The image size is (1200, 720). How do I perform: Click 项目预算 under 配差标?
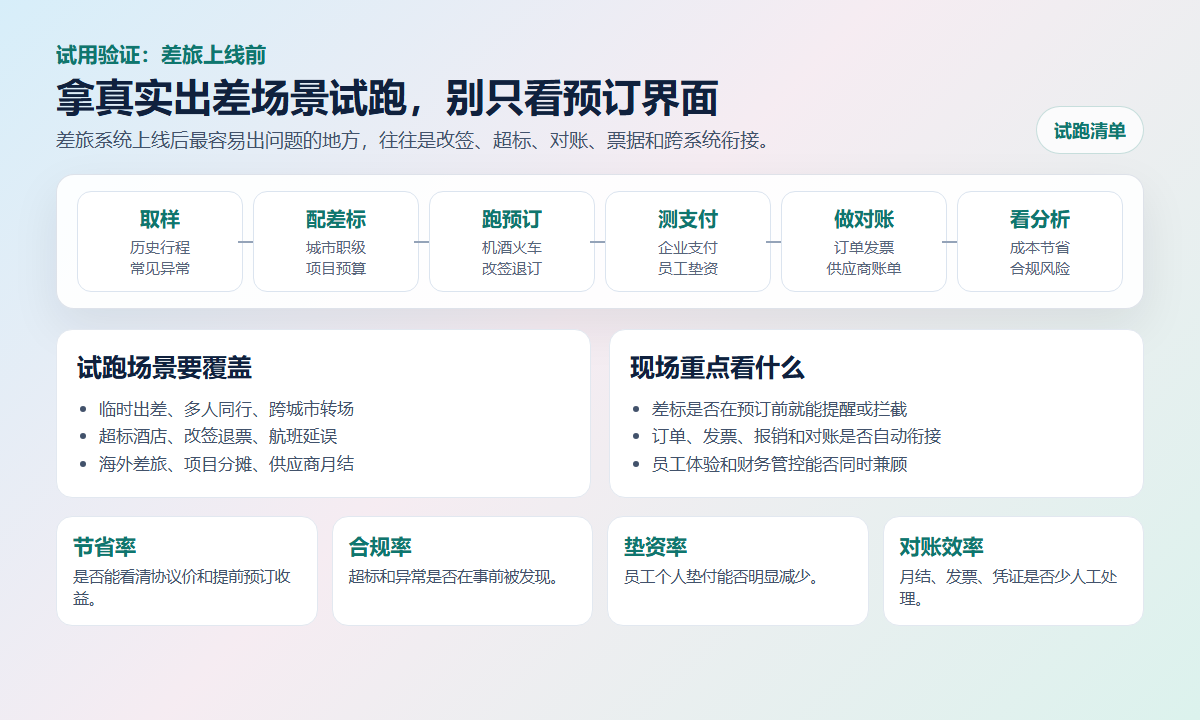[336, 269]
